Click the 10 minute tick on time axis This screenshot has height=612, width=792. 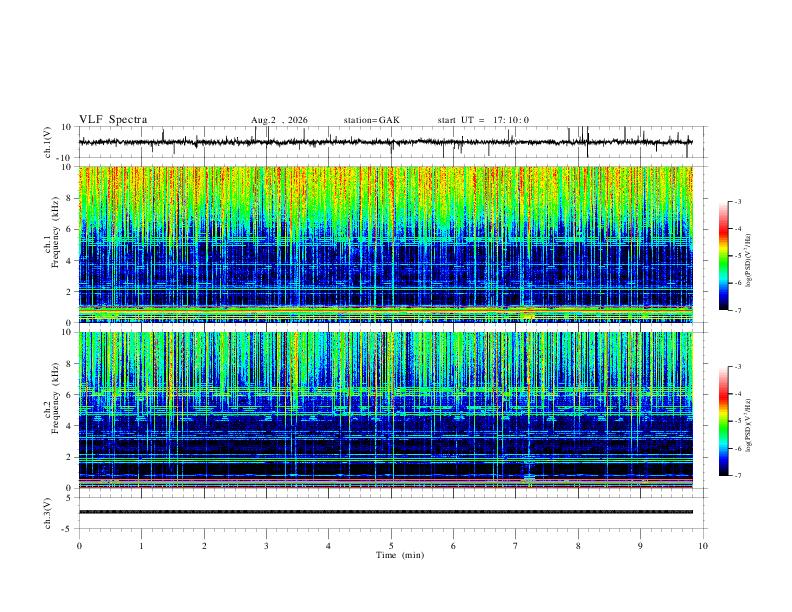(x=703, y=546)
